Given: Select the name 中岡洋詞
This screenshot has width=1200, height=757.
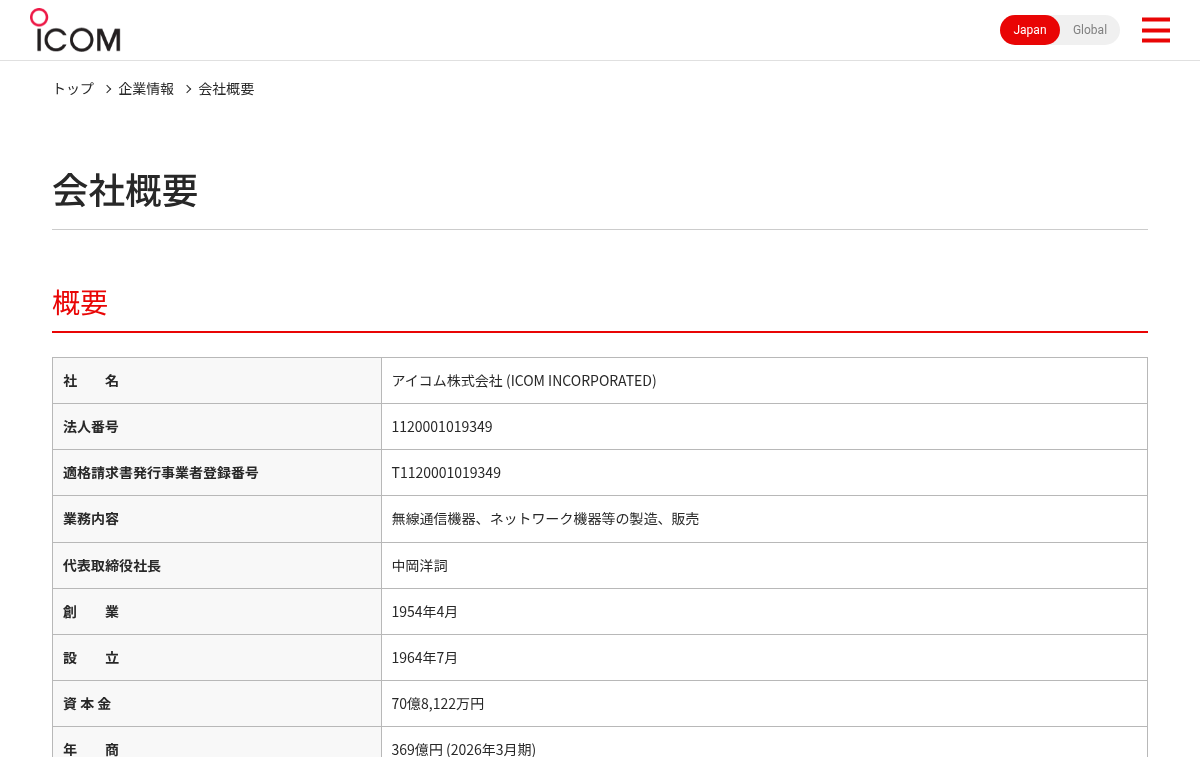Looking at the screenshot, I should 420,566.
